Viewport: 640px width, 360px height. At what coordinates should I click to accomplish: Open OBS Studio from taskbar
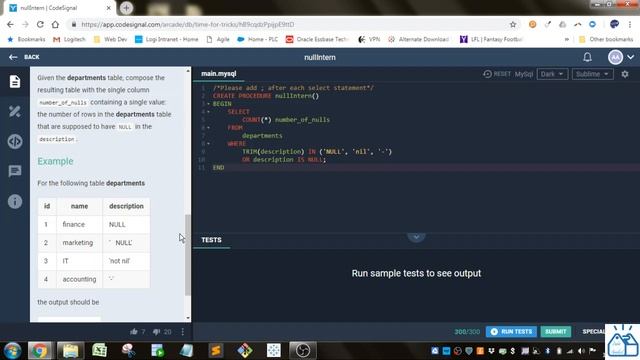coord(303,351)
